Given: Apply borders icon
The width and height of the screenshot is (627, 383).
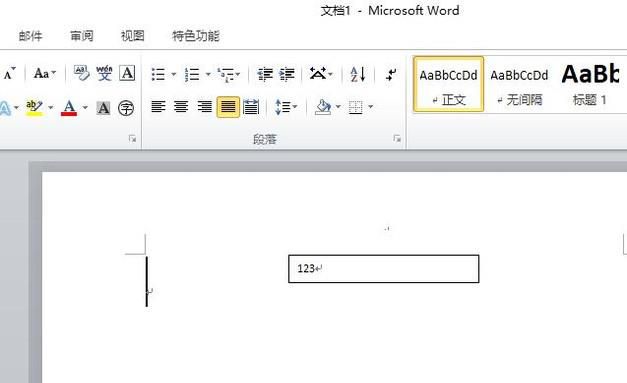Looking at the screenshot, I should [x=355, y=107].
